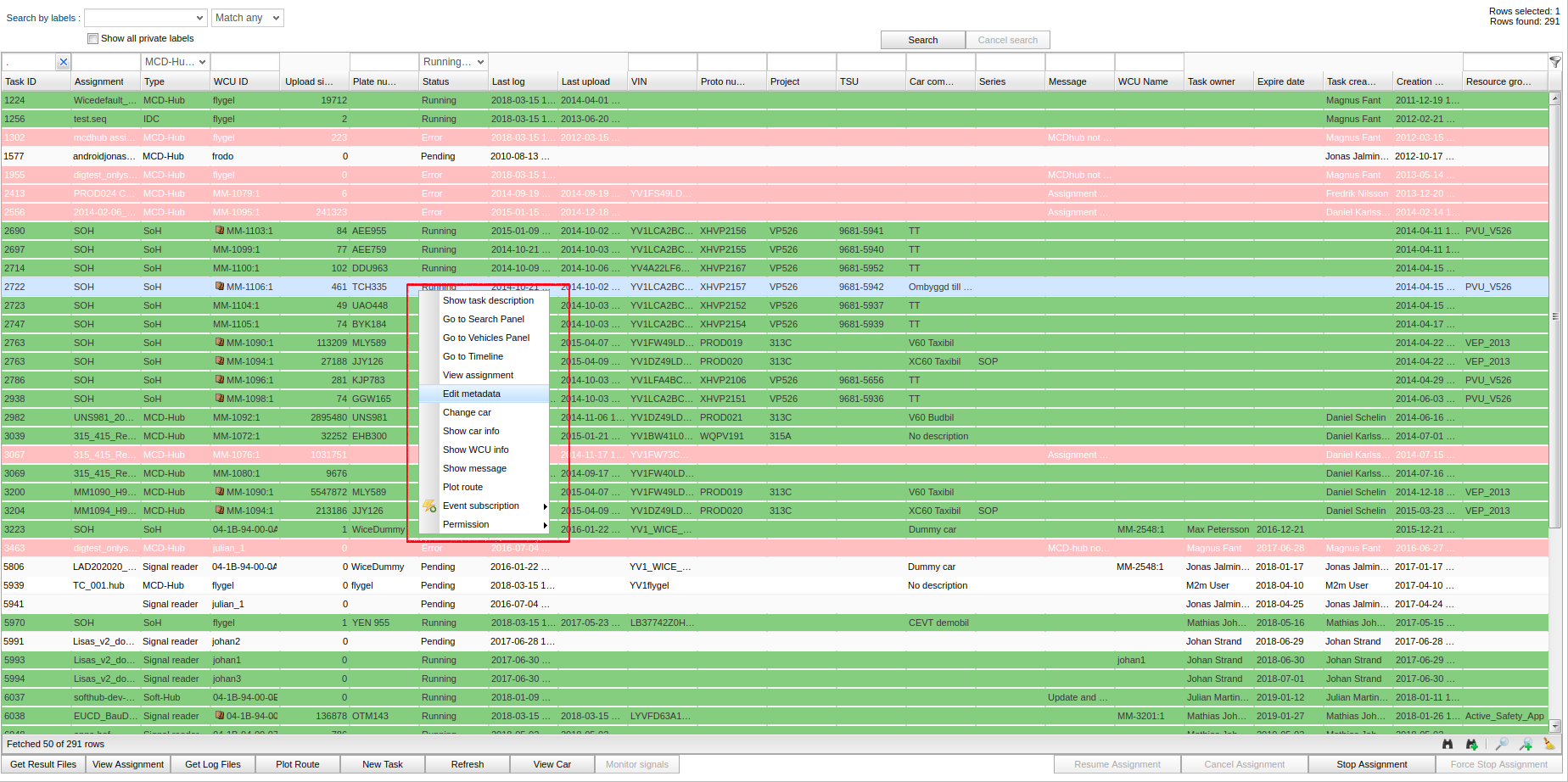Choose Edit metadata from context menu

472,394
